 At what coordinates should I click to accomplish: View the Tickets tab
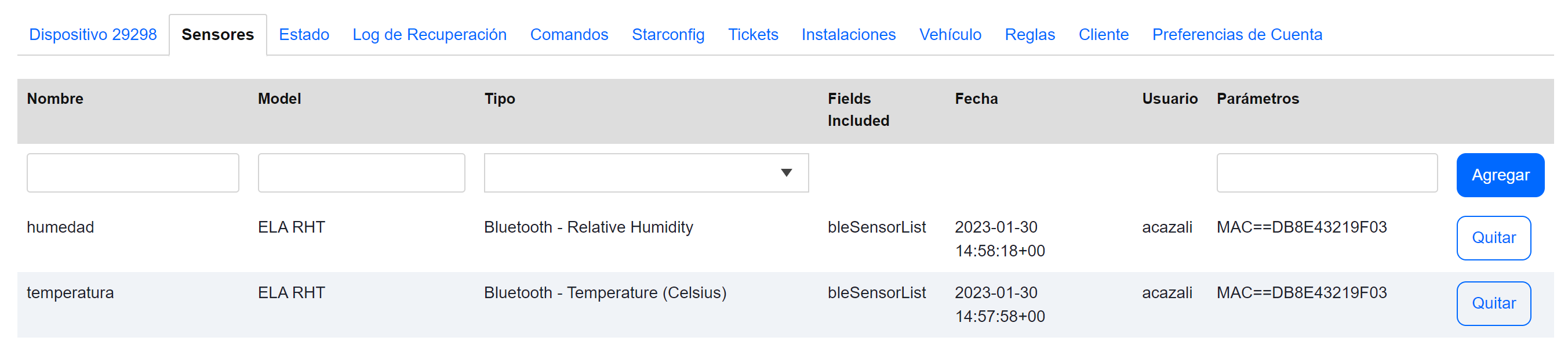tap(752, 35)
